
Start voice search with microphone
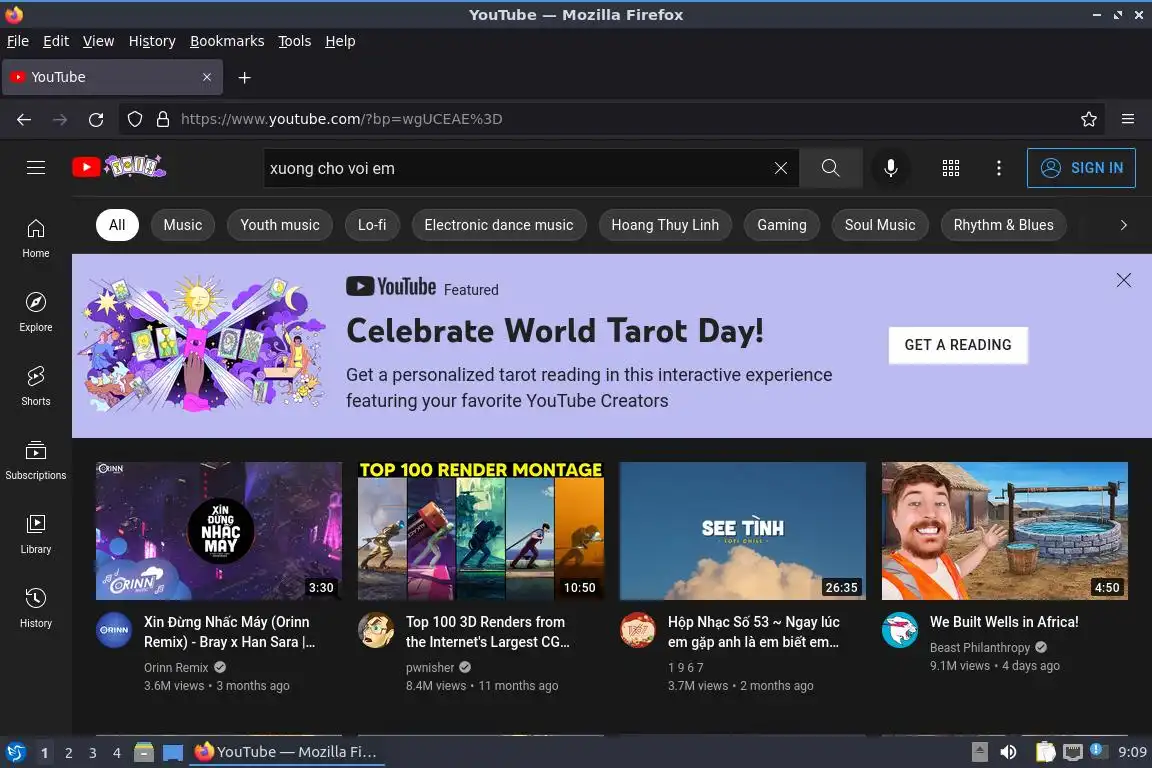tap(890, 168)
